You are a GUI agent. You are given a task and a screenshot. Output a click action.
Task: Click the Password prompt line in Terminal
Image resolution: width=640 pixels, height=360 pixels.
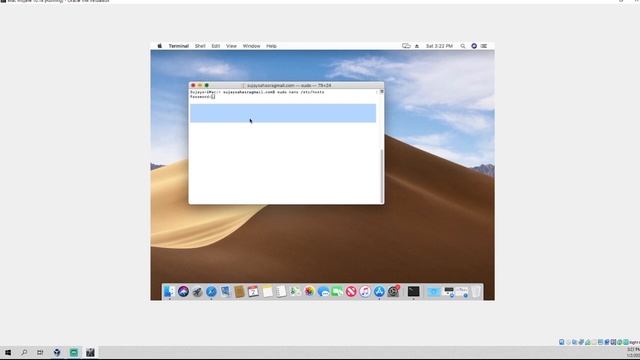point(202,97)
